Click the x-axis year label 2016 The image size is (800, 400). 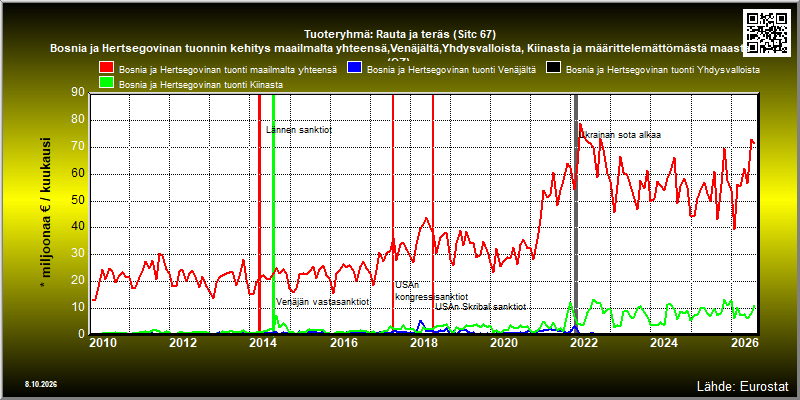pyautogui.click(x=344, y=342)
